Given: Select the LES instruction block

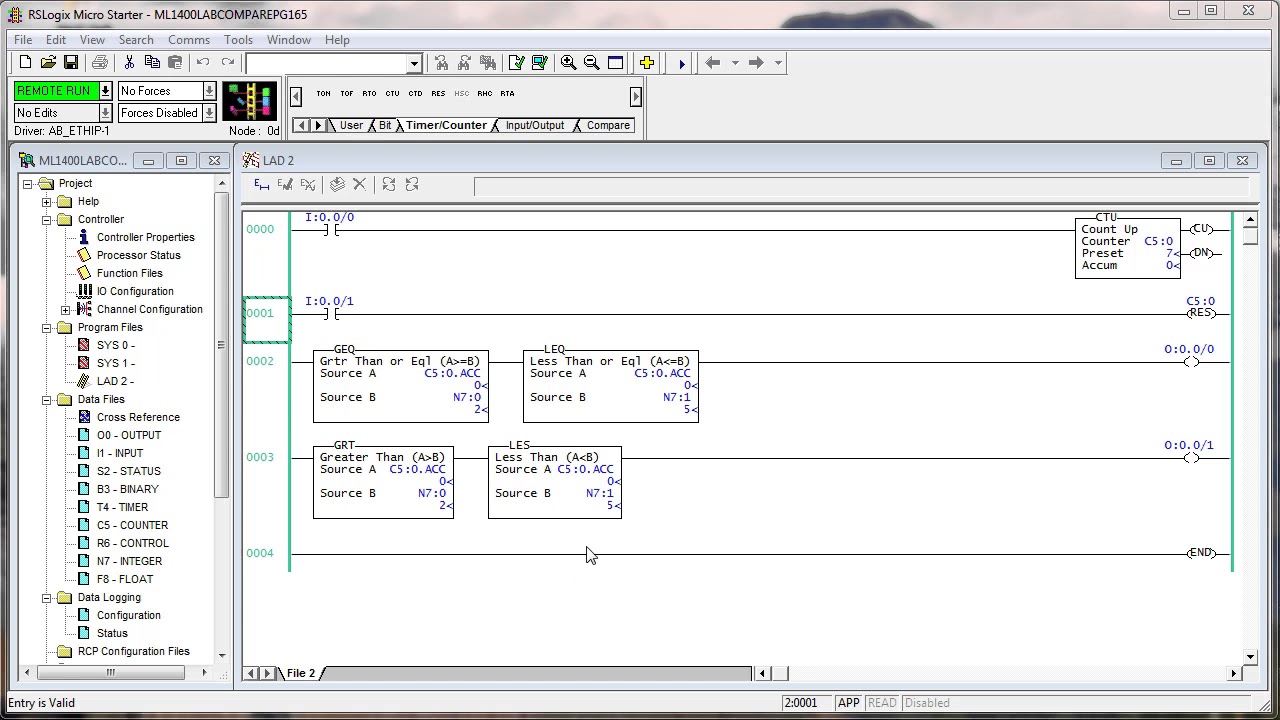Looking at the screenshot, I should coord(555,481).
